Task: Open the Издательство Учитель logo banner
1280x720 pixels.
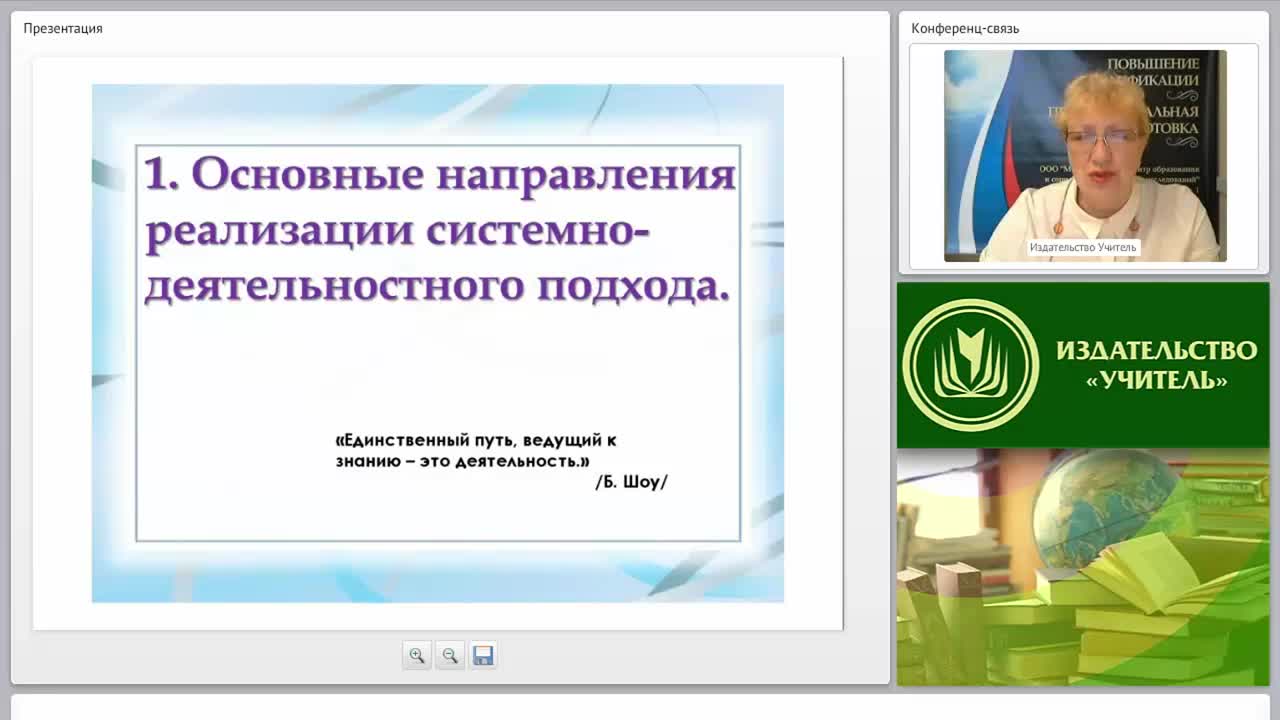Action: click(x=1083, y=365)
